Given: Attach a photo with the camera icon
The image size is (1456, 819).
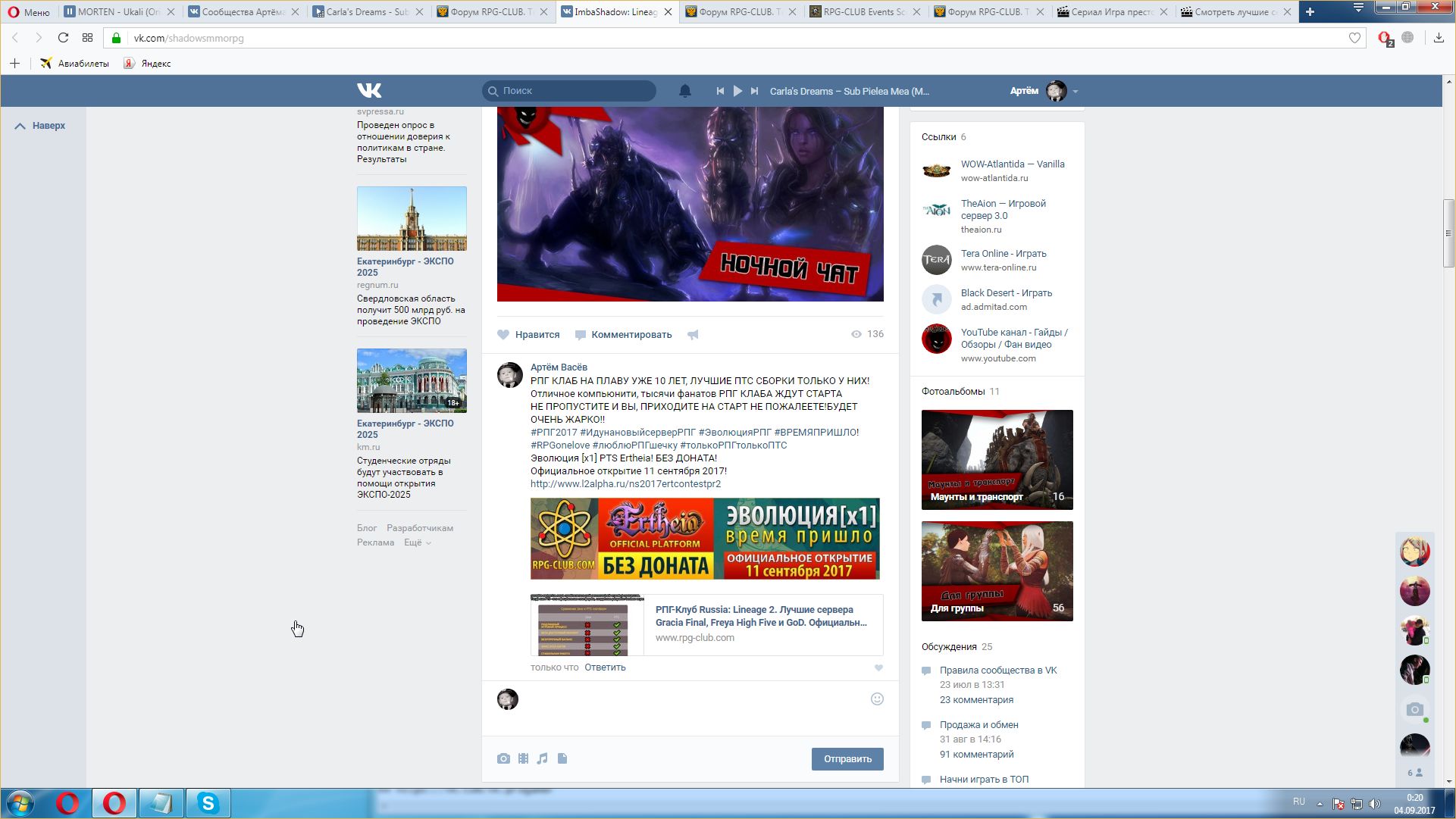Looking at the screenshot, I should point(503,758).
